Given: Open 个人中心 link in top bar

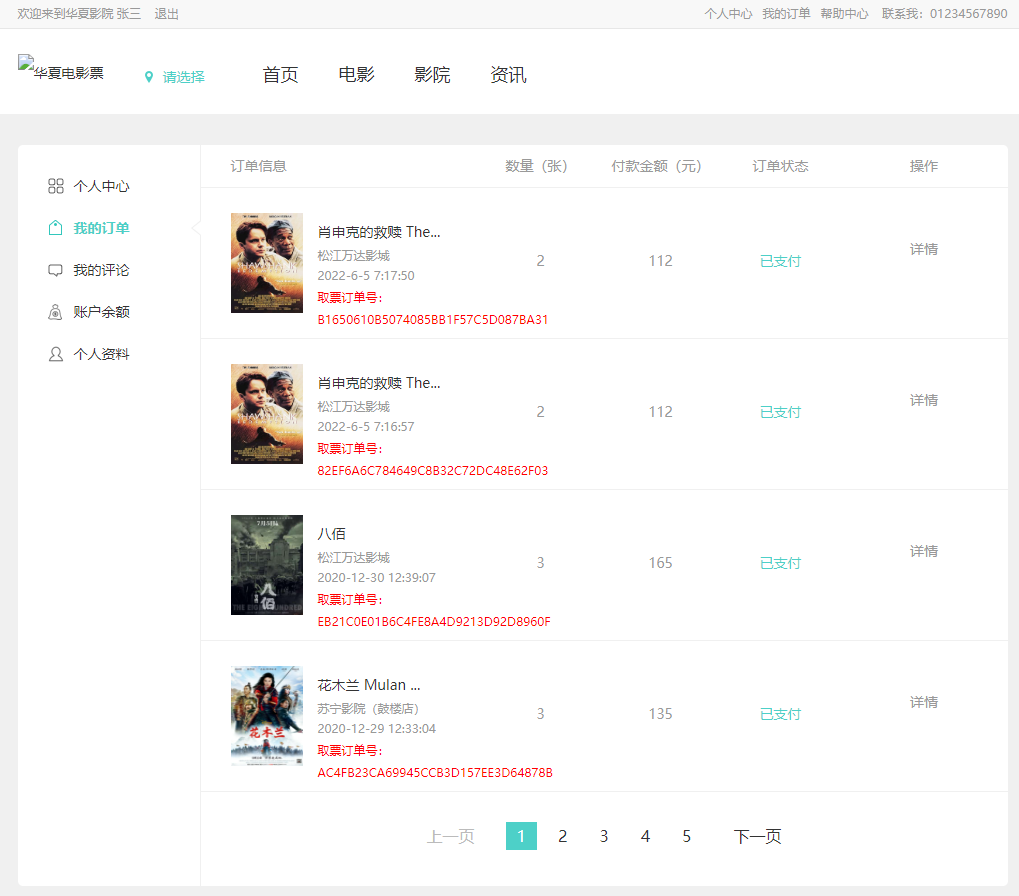Looking at the screenshot, I should [x=728, y=14].
